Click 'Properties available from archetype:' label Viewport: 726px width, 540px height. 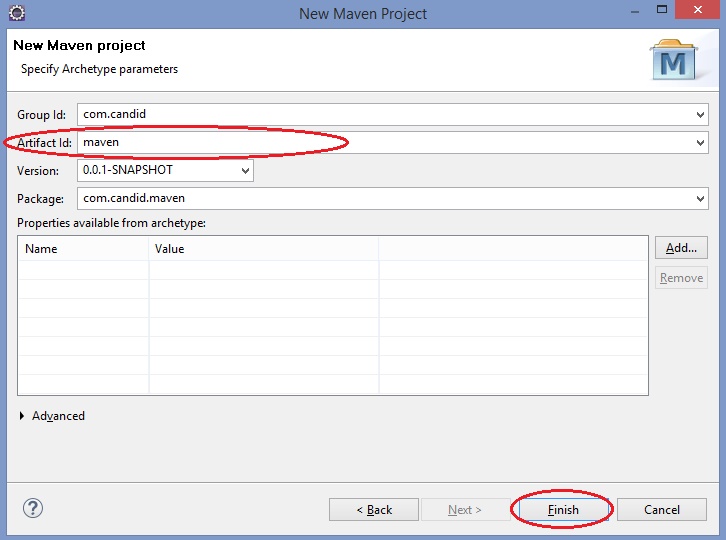(x=112, y=223)
